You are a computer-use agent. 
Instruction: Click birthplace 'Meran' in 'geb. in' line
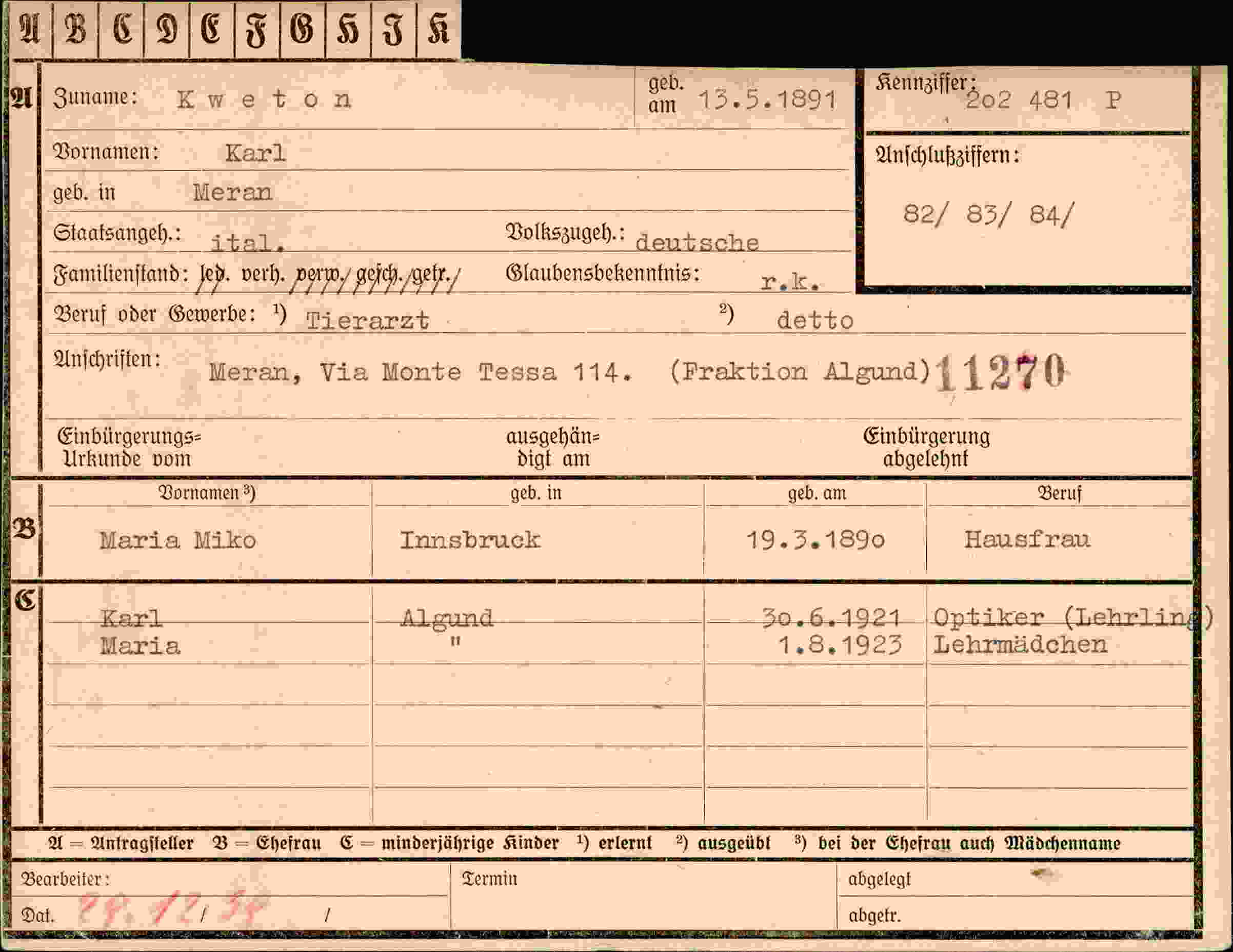point(233,192)
